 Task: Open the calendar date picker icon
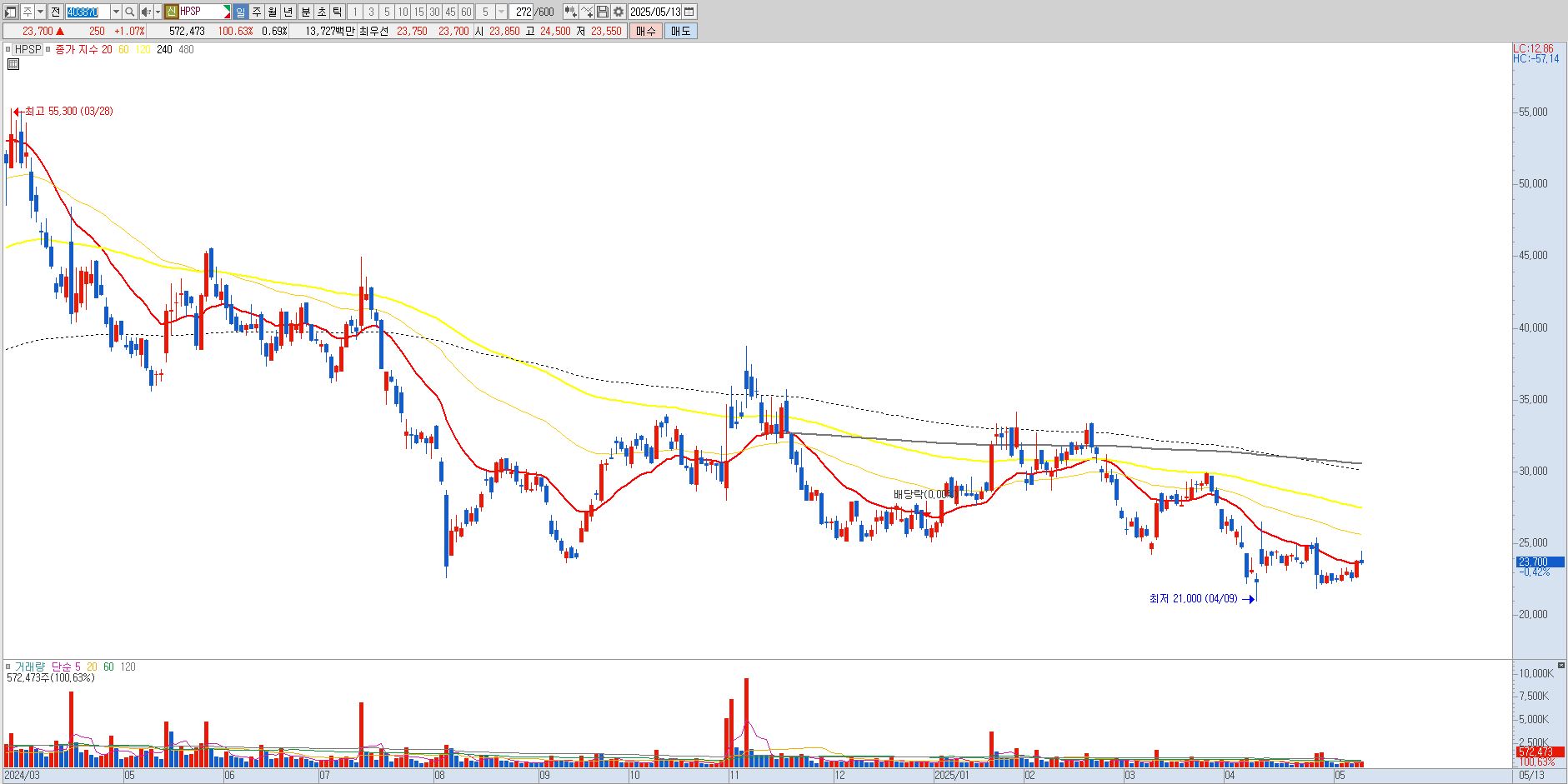(x=689, y=12)
